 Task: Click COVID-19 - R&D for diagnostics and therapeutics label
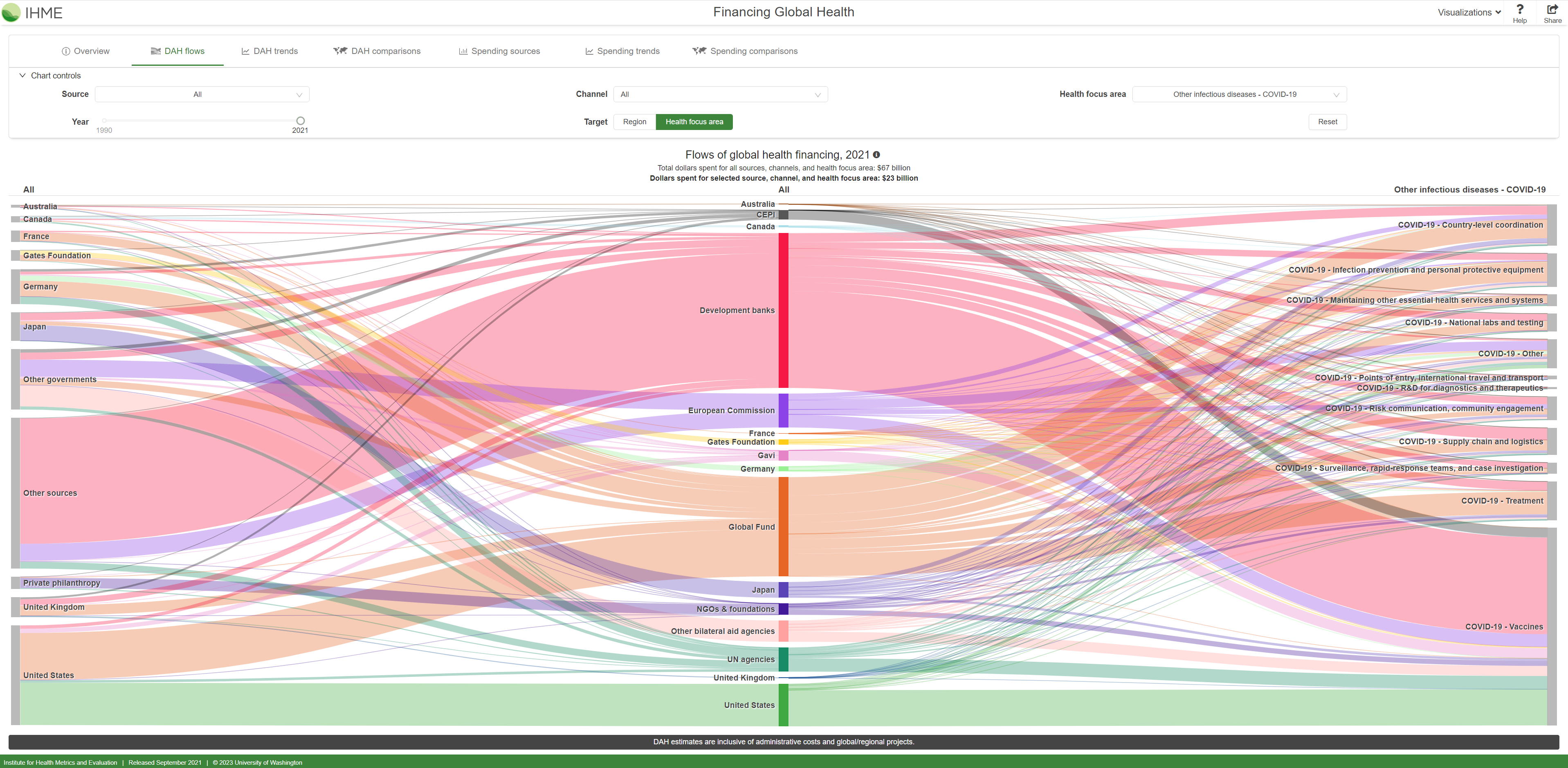click(x=1450, y=388)
